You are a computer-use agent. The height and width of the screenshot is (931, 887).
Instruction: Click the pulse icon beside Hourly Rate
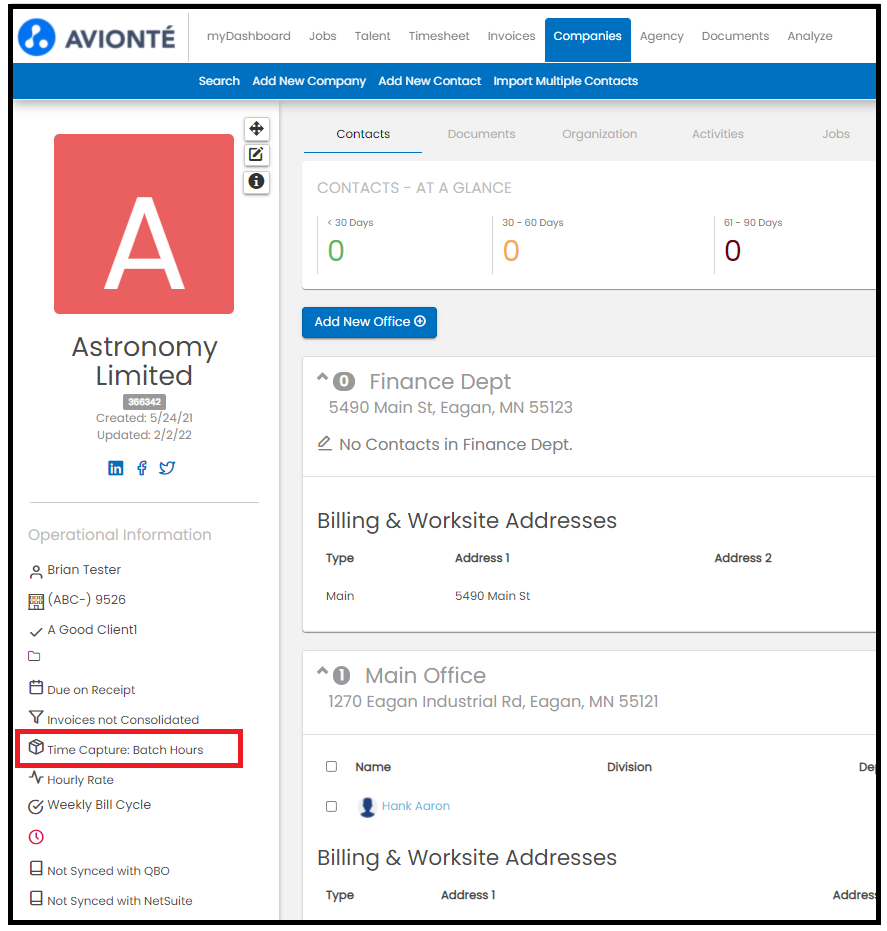click(x=36, y=777)
